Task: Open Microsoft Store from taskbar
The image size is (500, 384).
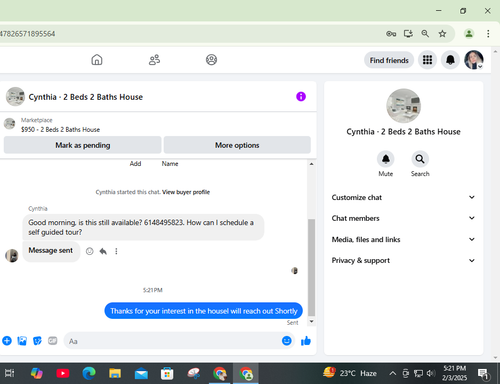Action: pyautogui.click(x=167, y=373)
